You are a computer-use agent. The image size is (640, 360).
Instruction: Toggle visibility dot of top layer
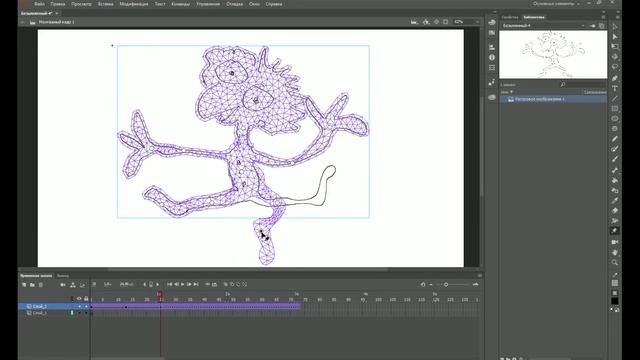(80, 306)
